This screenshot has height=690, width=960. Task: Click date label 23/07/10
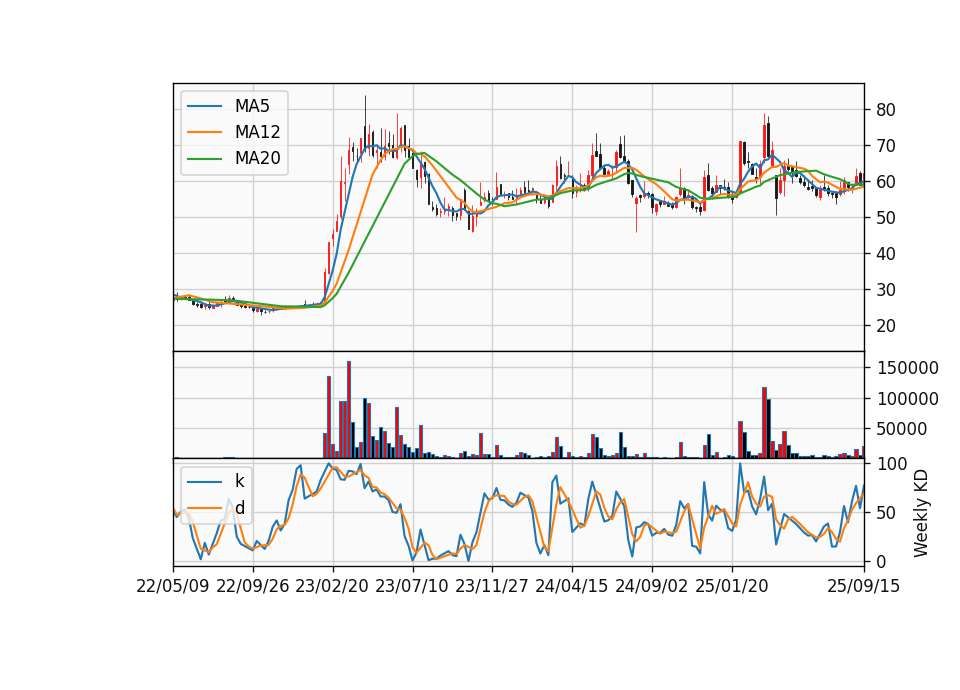[412, 586]
